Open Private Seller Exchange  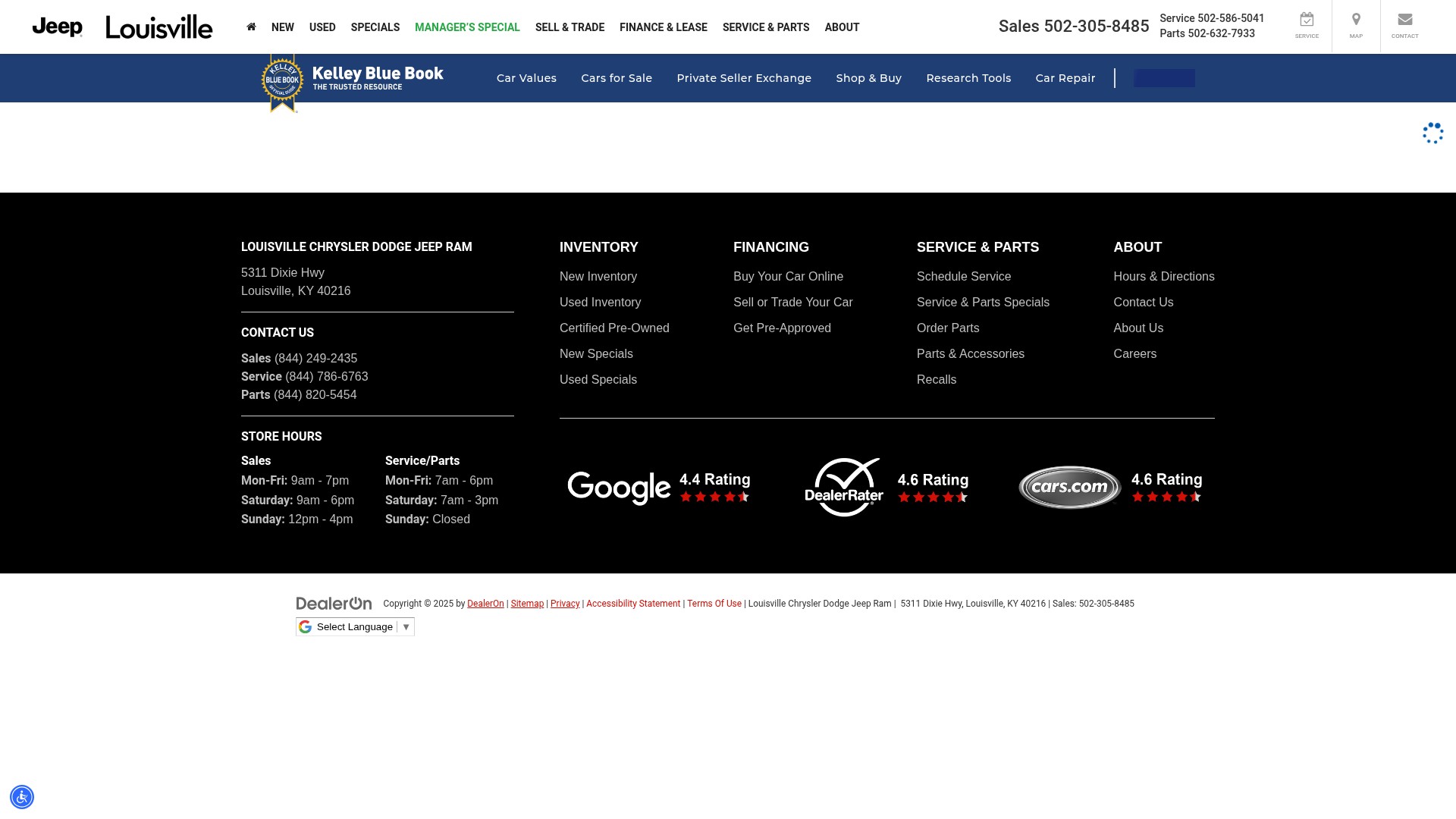point(744,78)
